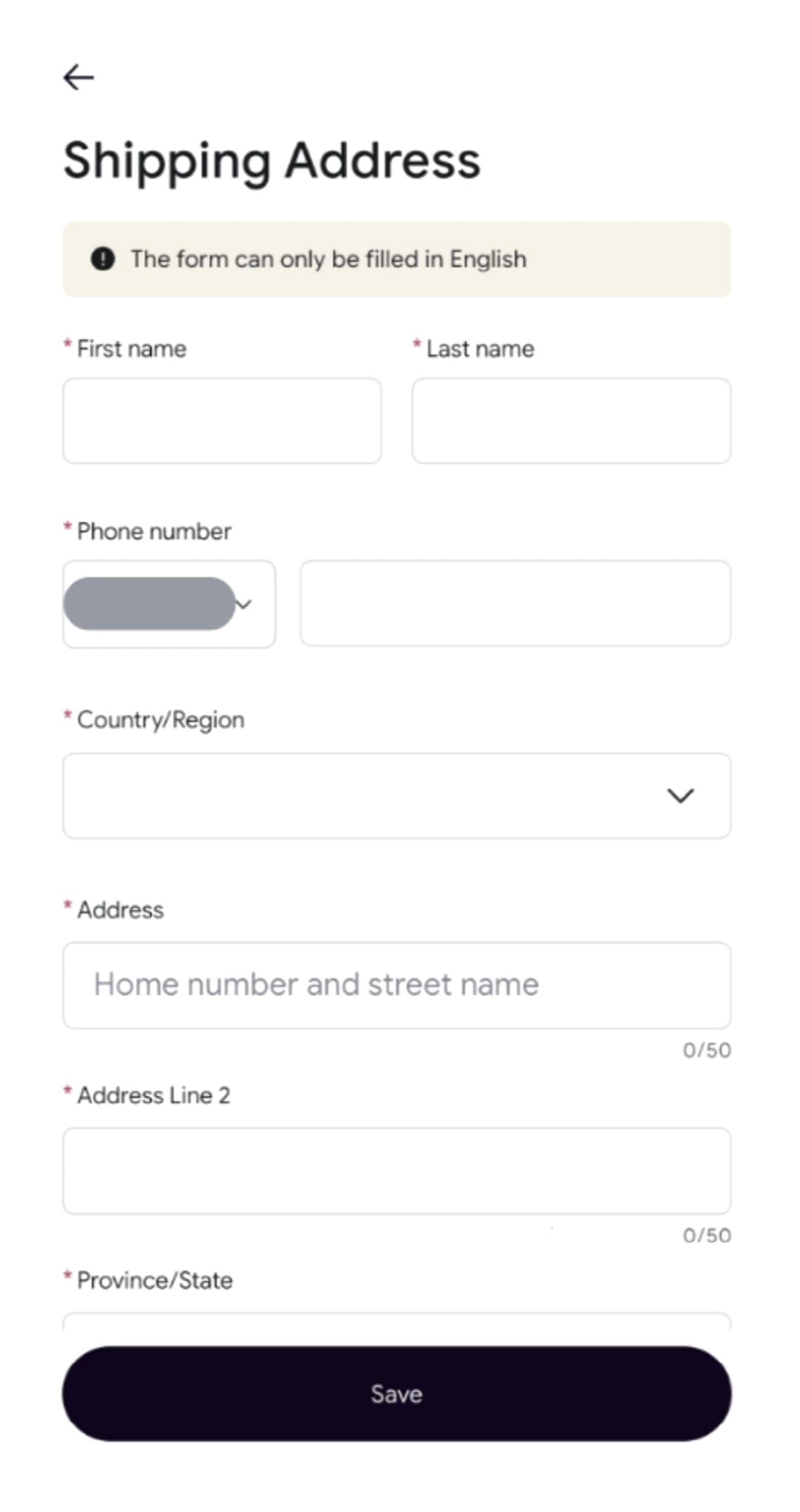Click the exclamation info icon in the notice
The height and width of the screenshot is (1512, 800).
[103, 259]
